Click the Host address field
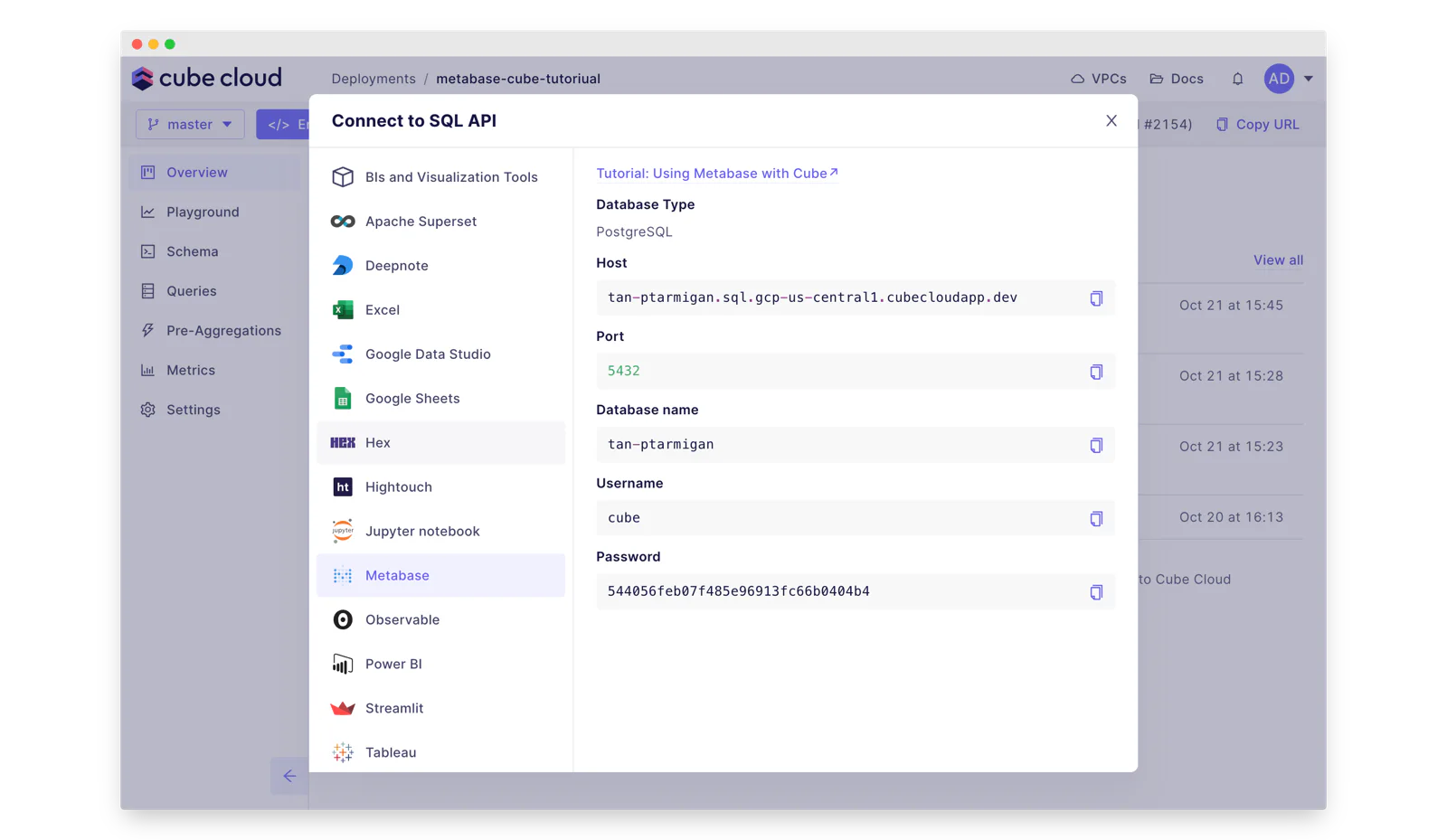The width and height of the screenshot is (1447, 840). [856, 297]
